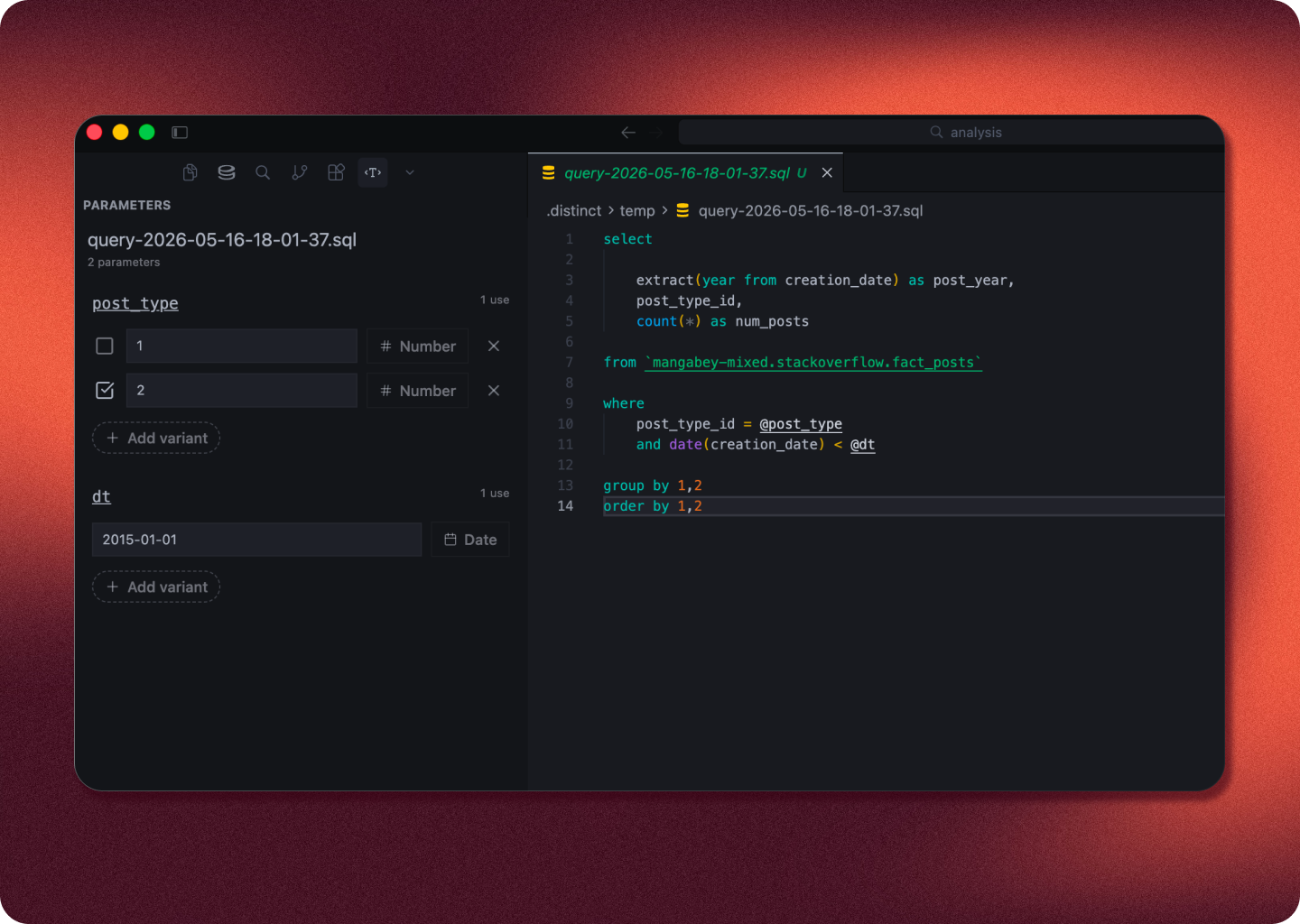Click "count(*) as num_posts" on line 5

pyautogui.click(x=722, y=322)
